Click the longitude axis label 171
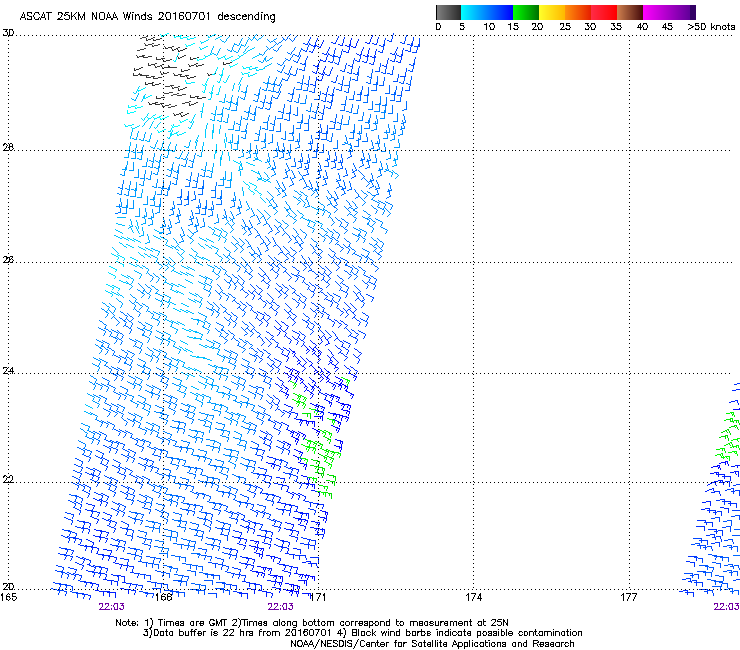Viewport: 740px width, 650px height. click(318, 598)
